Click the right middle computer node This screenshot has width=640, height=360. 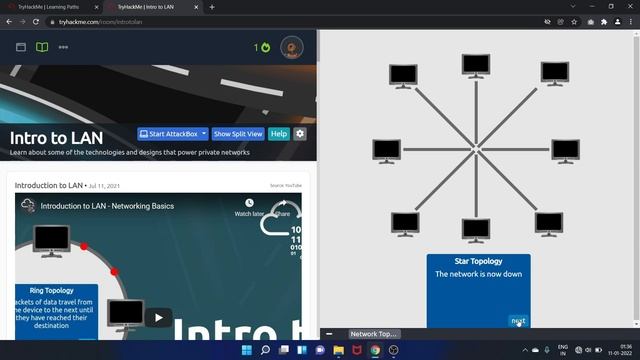click(565, 151)
